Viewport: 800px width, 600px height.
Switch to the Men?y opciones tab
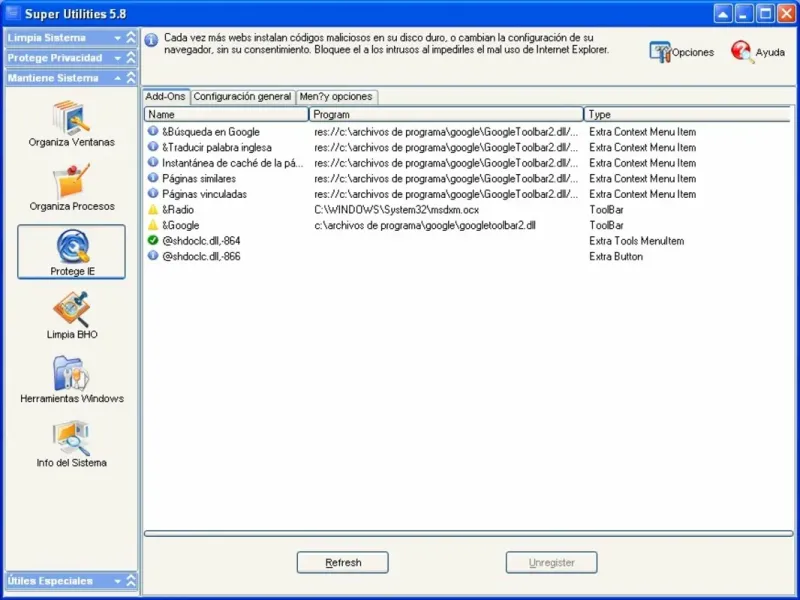tap(336, 97)
